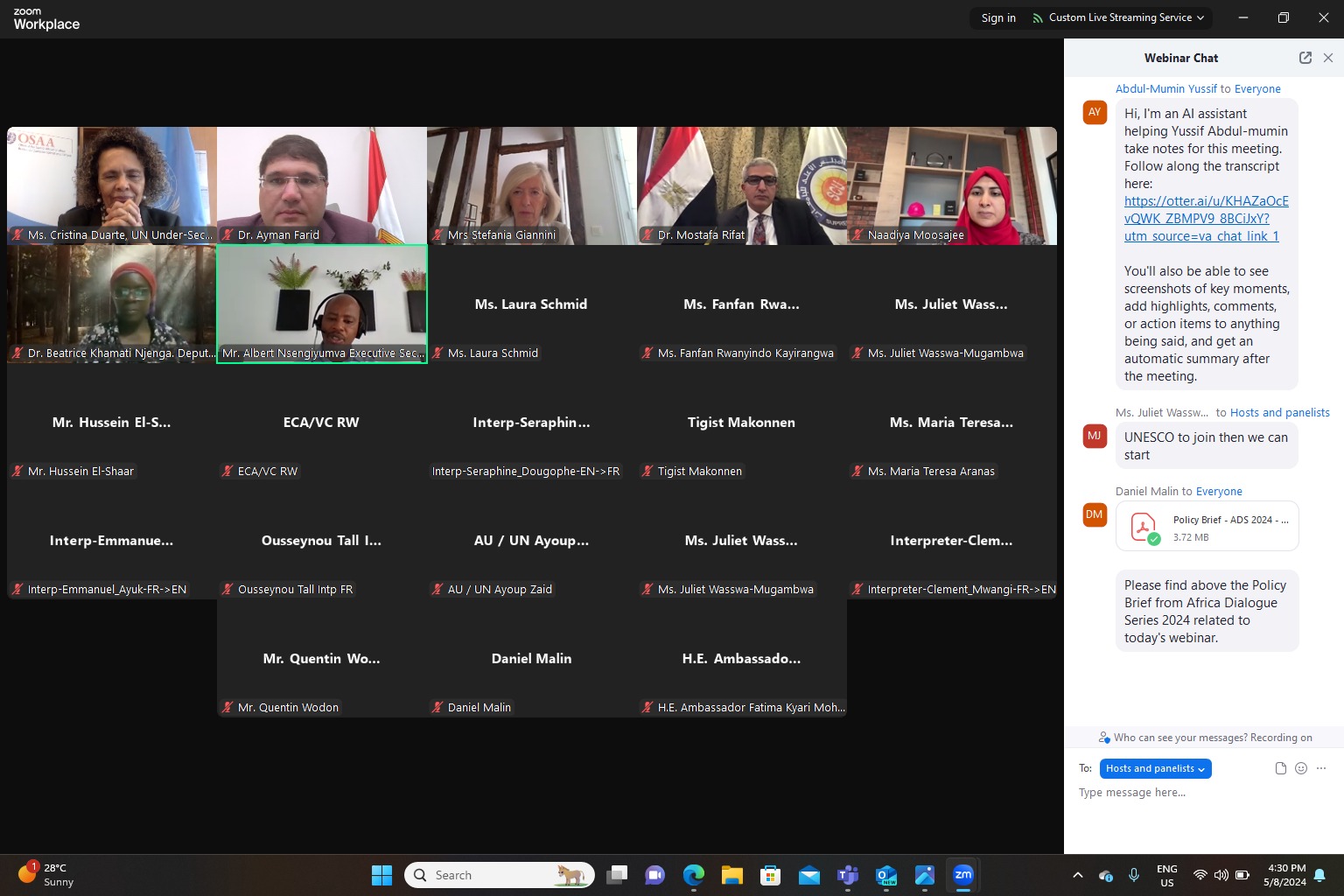Screen dimensions: 1344x896
Task: Open the emoji picker in chat
Action: [x=1301, y=768]
